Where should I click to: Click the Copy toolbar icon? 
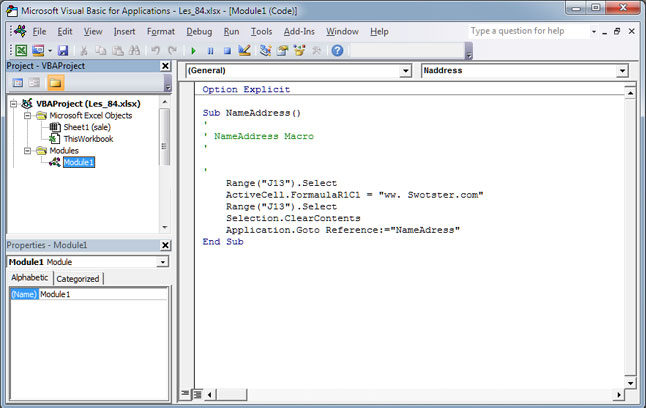click(101, 51)
